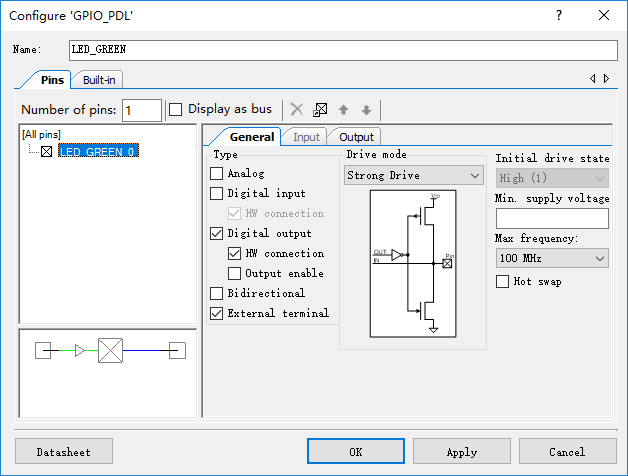This screenshot has height=476, width=628.
Task: Open the Drive mode dropdown
Action: [414, 175]
